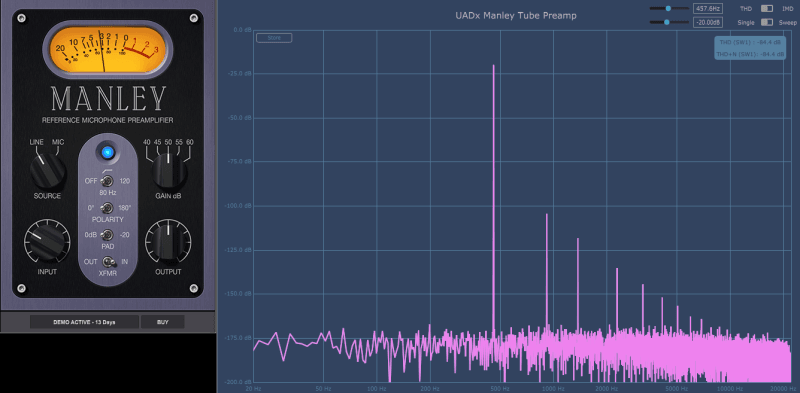This screenshot has width=800, height=393.
Task: Click the 'UADx Manley Tube Preamp' title
Action: 516,16
